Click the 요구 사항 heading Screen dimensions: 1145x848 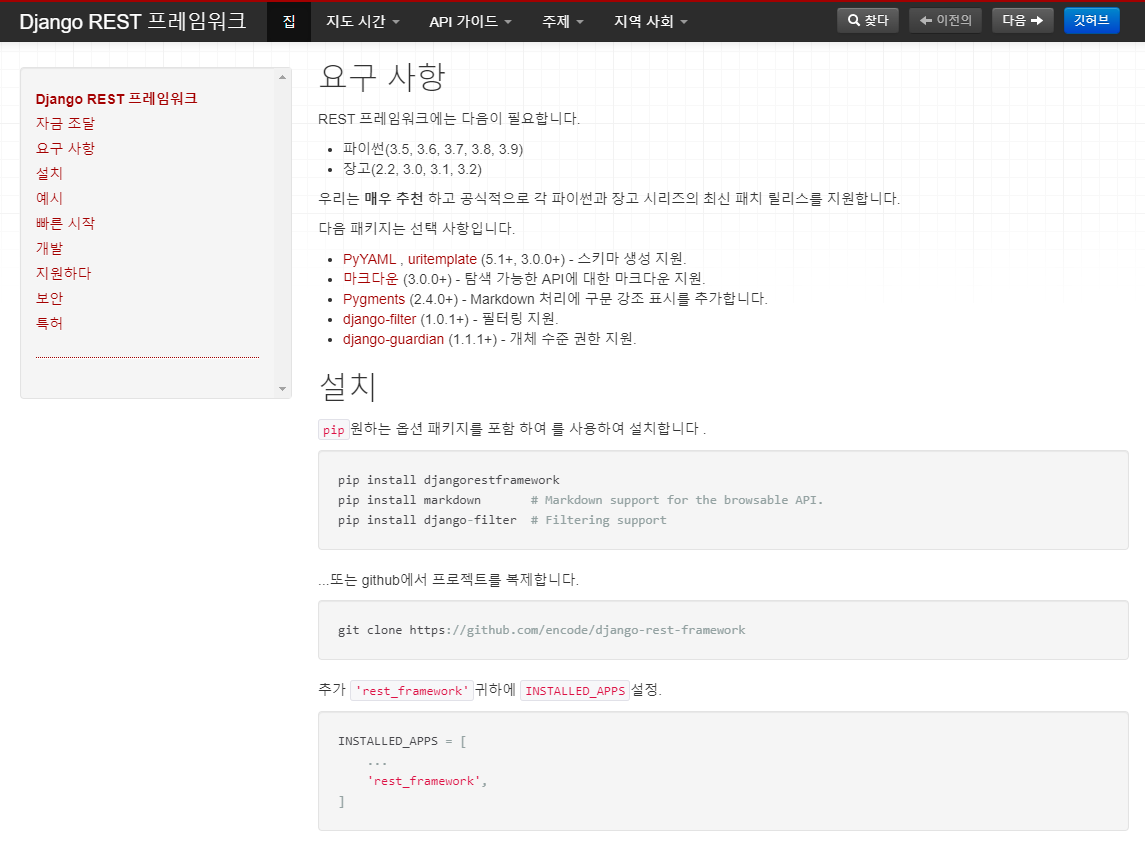[x=382, y=77]
